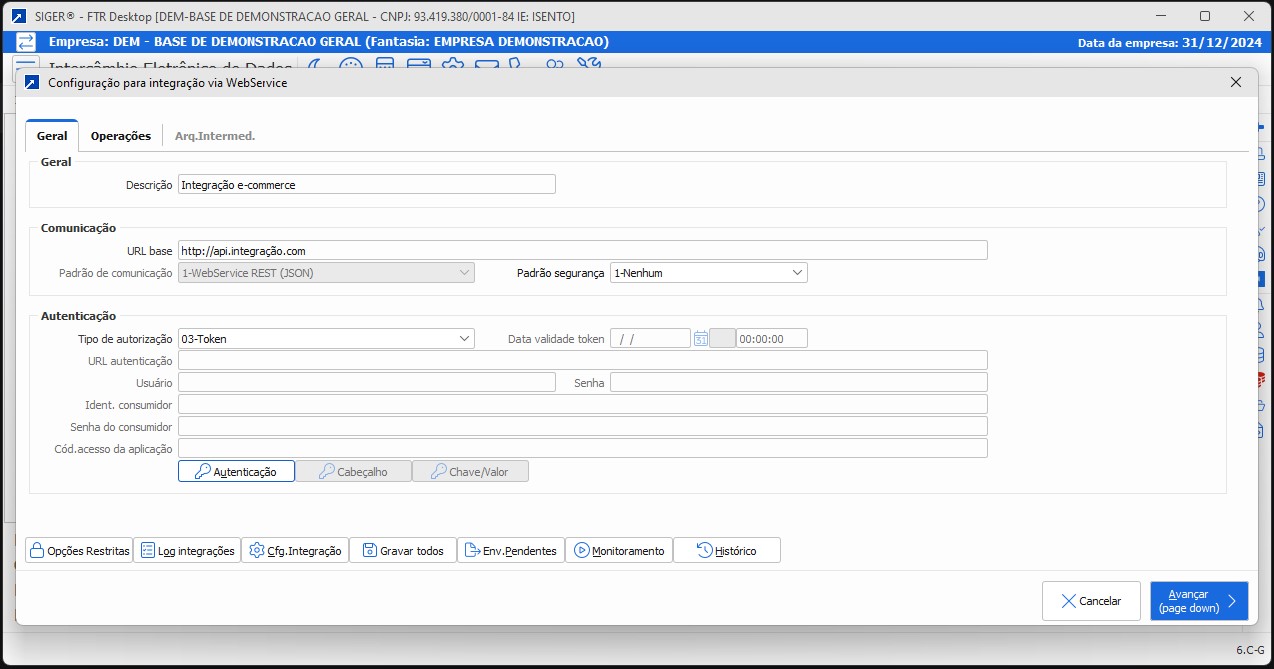
Task: Expand the Tipo de autorização dropdown
Action: tap(464, 339)
